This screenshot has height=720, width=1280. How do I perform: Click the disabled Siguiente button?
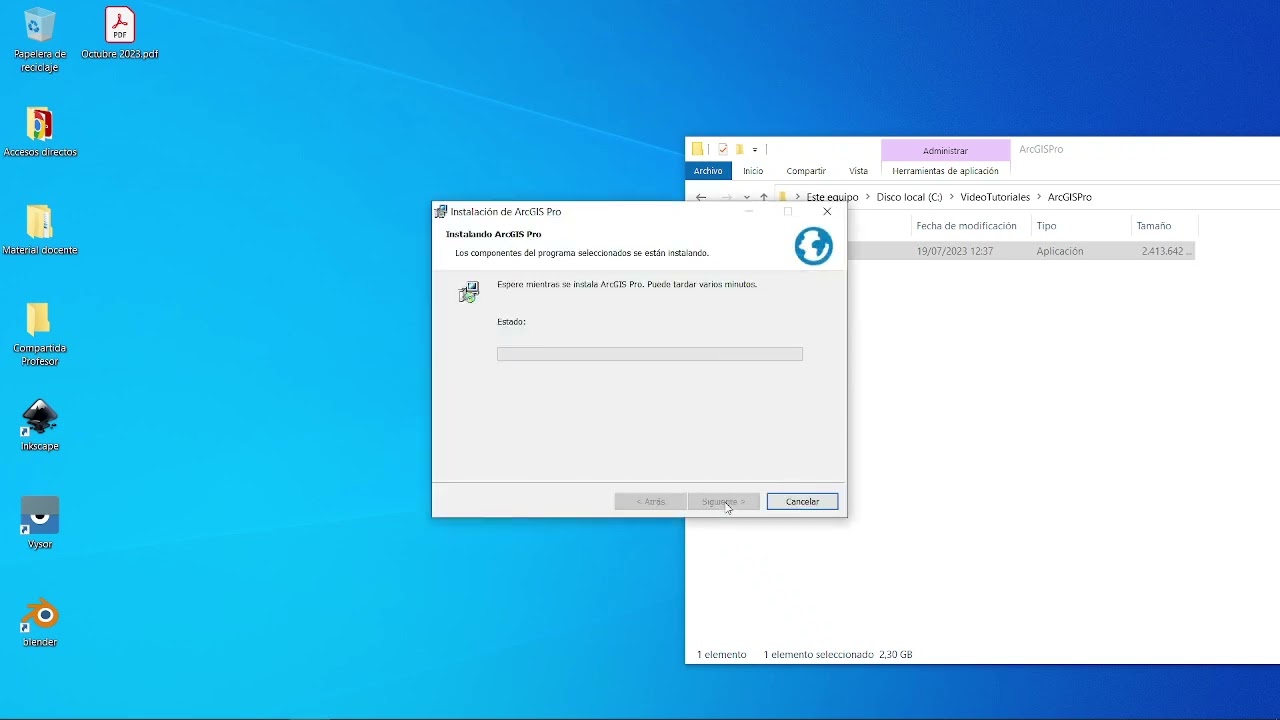723,501
